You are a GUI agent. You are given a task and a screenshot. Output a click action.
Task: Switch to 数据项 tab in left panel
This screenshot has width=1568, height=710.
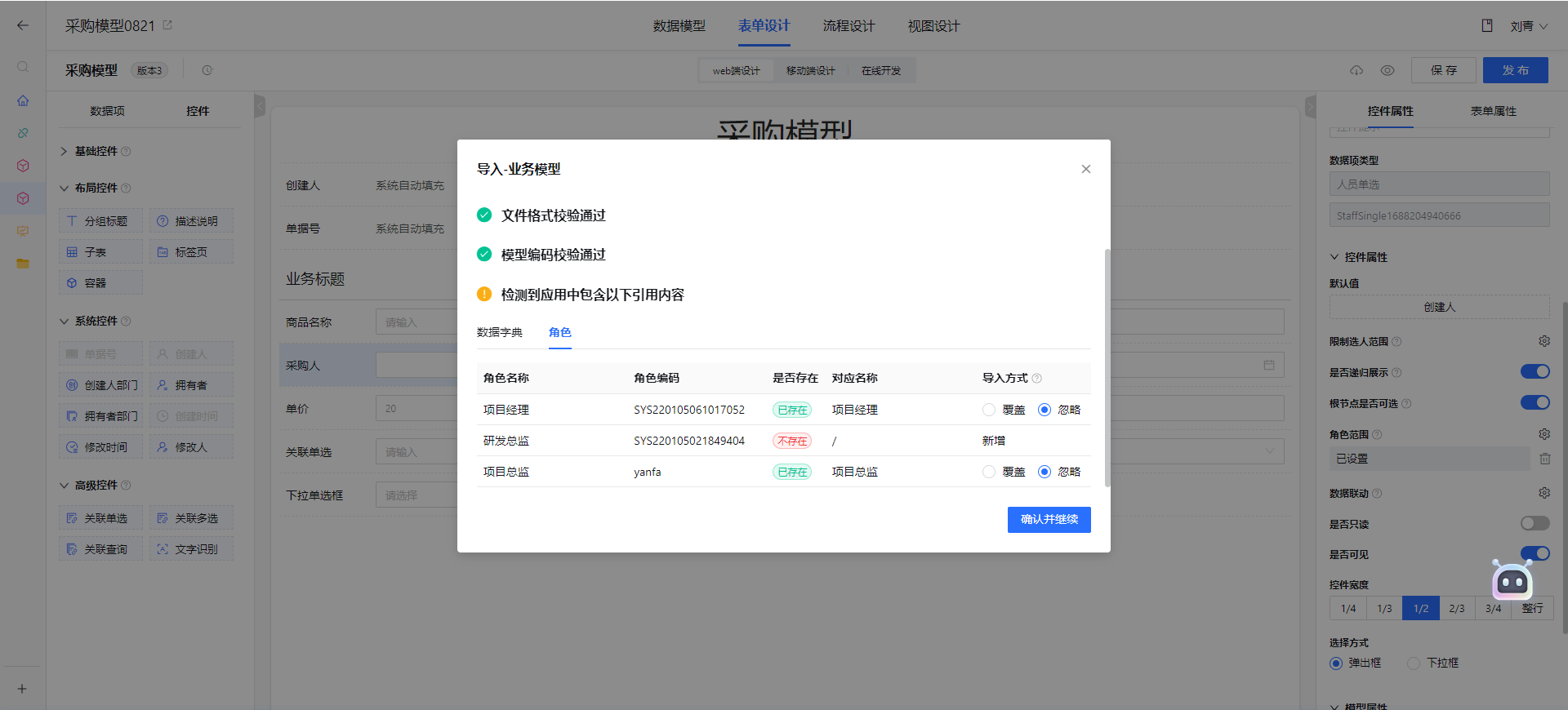coord(107,111)
